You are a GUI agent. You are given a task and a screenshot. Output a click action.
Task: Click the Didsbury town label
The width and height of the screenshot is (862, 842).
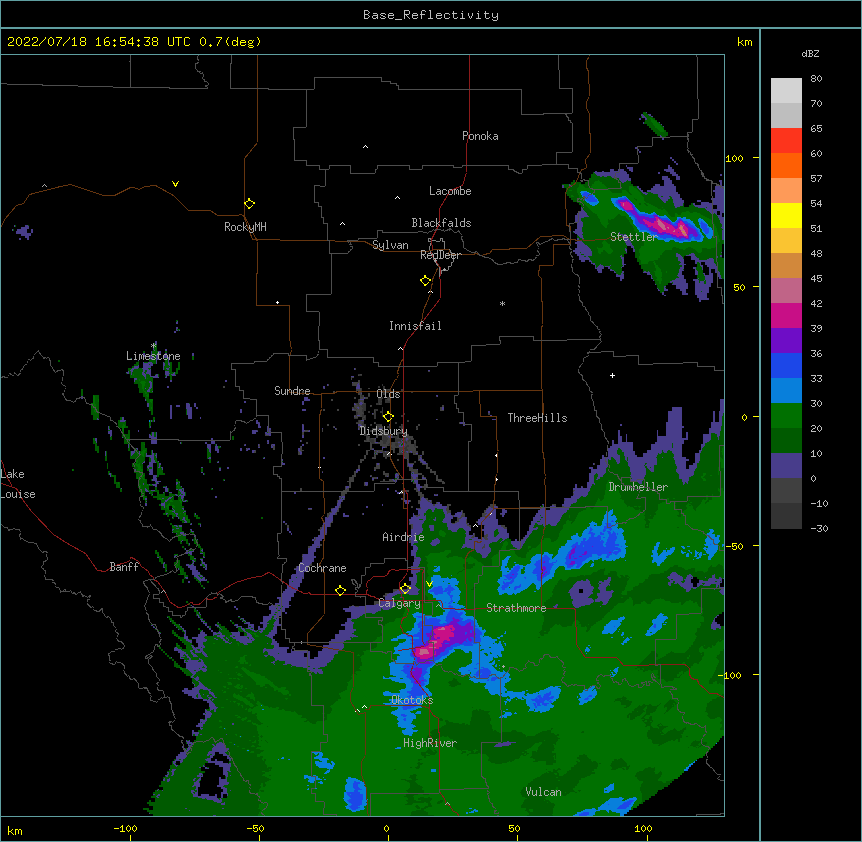(383, 431)
